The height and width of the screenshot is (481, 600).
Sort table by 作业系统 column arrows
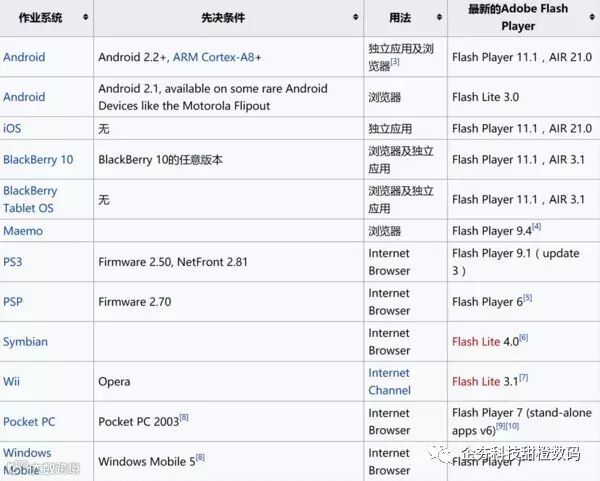(x=85, y=17)
